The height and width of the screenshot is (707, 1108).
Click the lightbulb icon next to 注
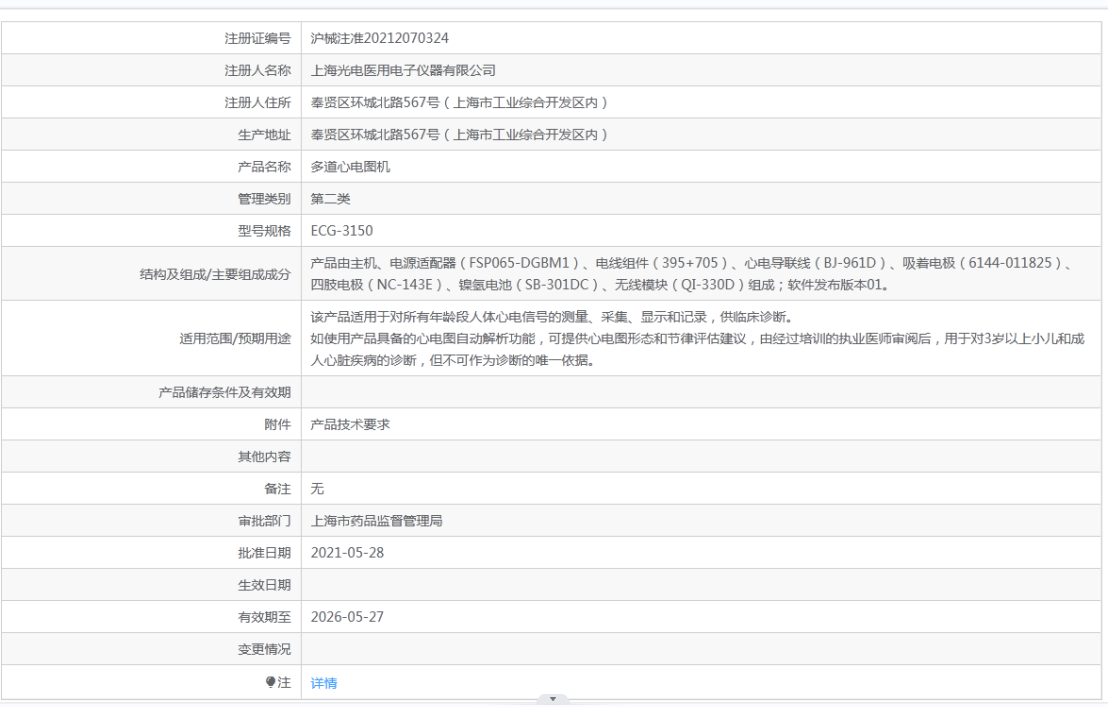pos(270,682)
